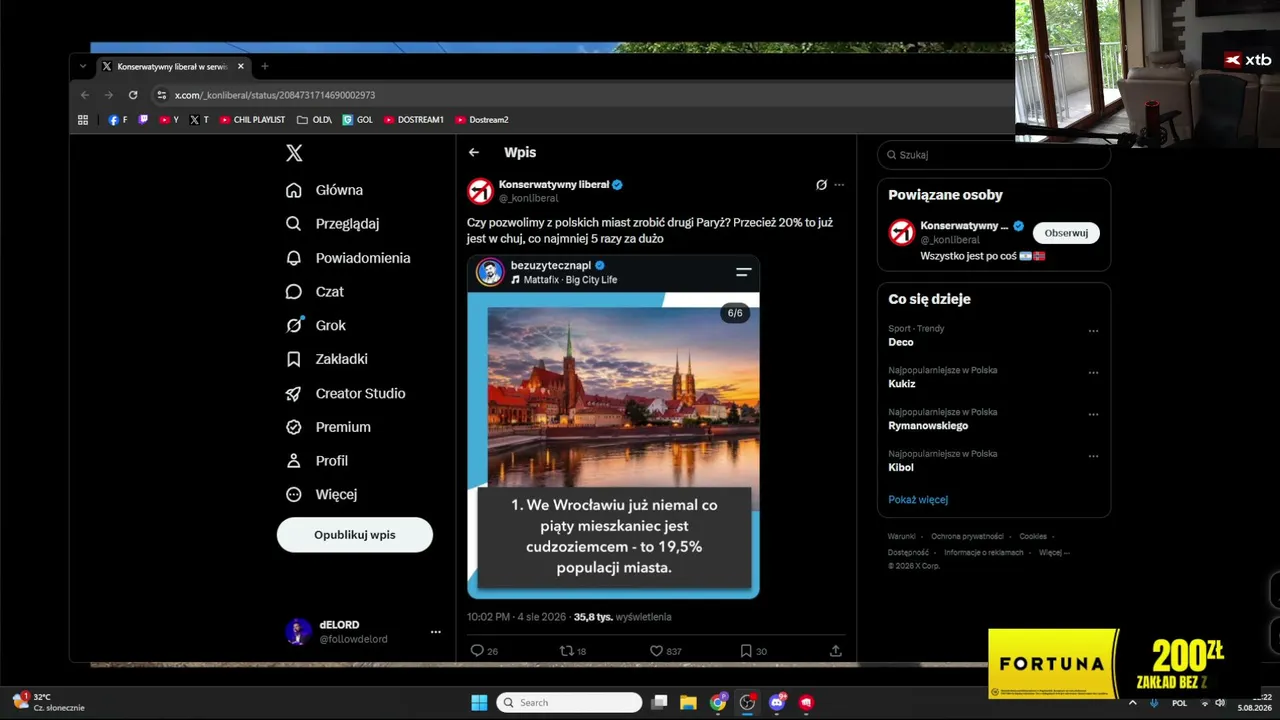Open the post's more options menu
Image resolution: width=1280 pixels, height=720 pixels.
click(x=839, y=185)
